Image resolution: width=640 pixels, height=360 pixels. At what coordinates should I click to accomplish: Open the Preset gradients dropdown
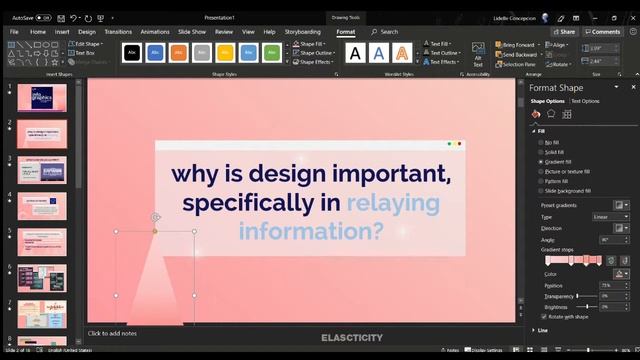[x=621, y=205]
